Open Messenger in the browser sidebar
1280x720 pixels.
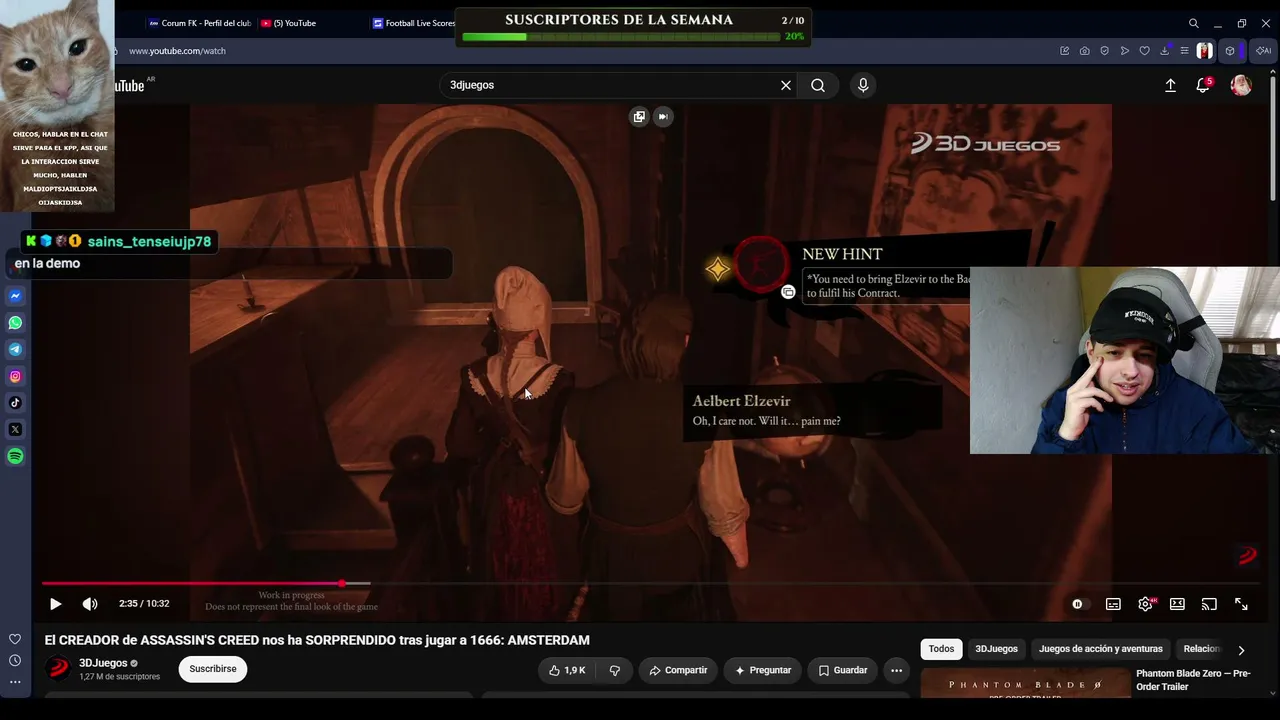point(15,296)
